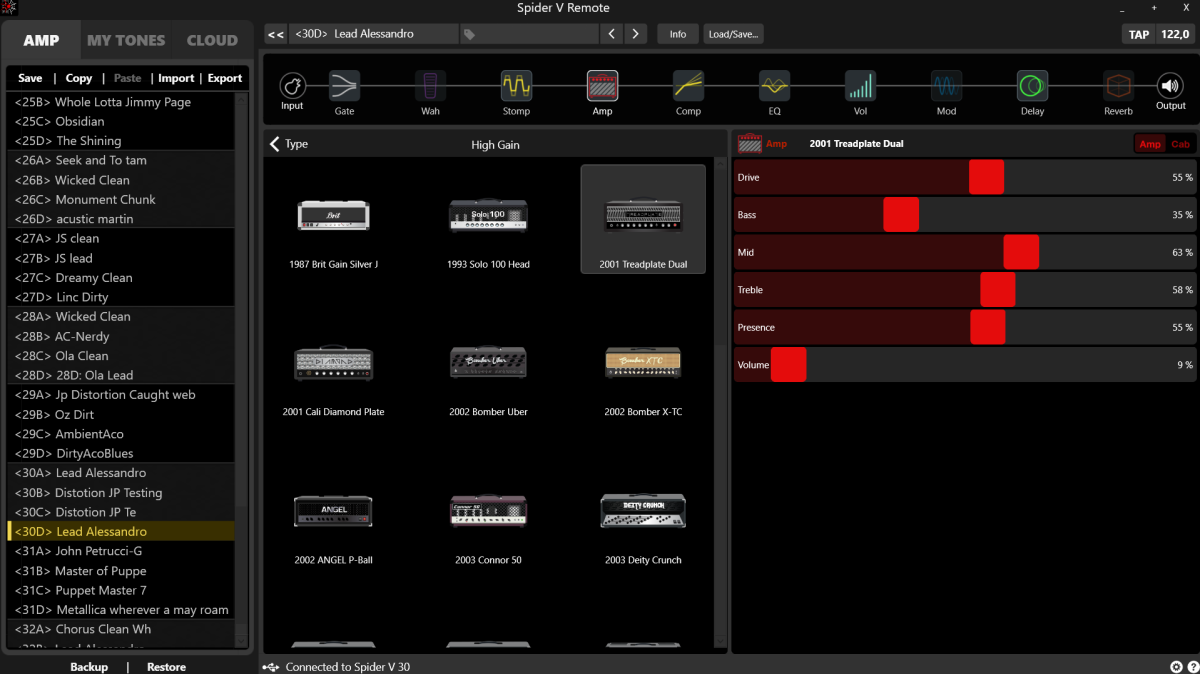Go to previous preset arrow
Image resolution: width=1200 pixels, height=674 pixels.
pyautogui.click(x=612, y=34)
